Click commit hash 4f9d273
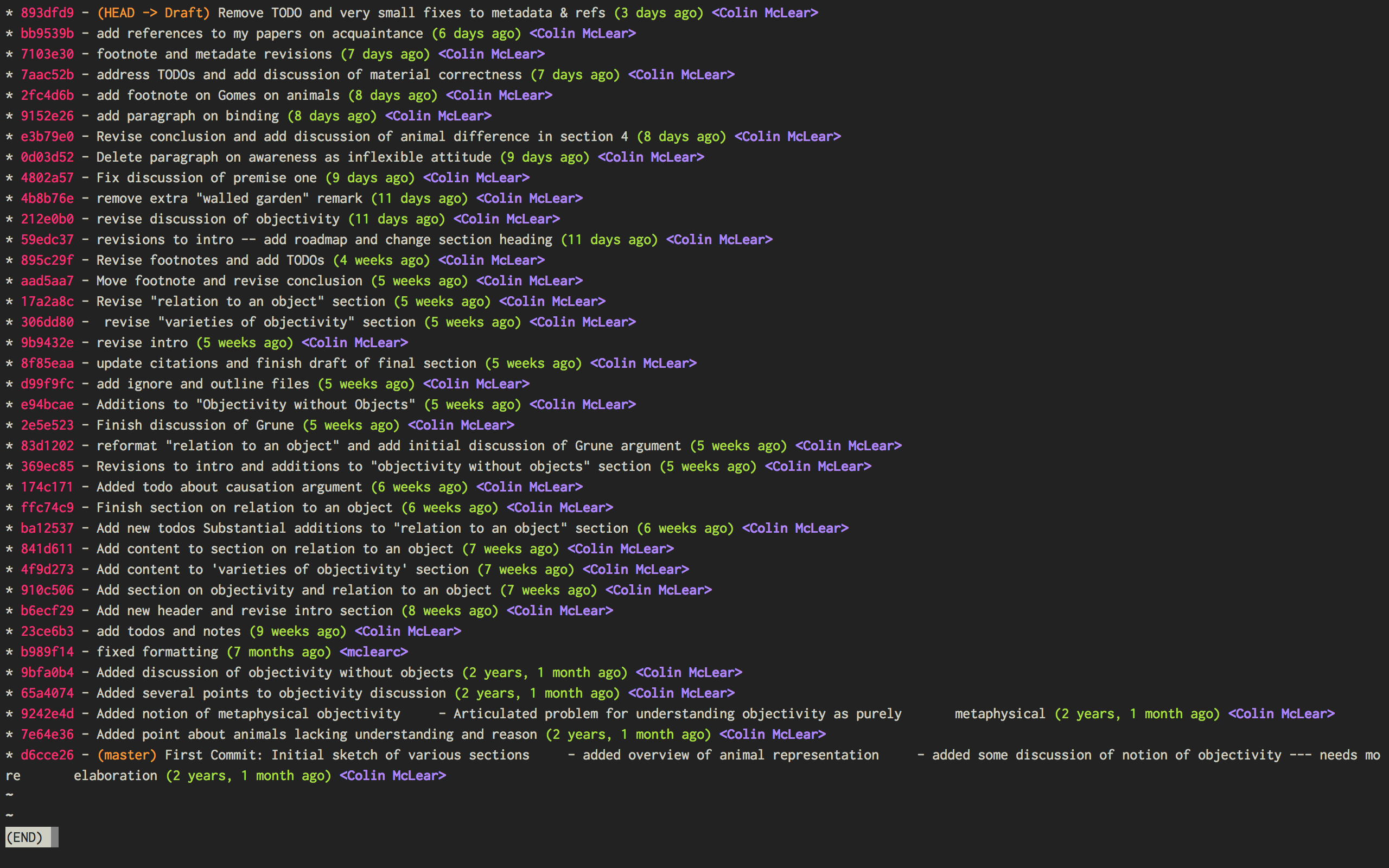Screen dimensions: 1389x868 point(47,571)
